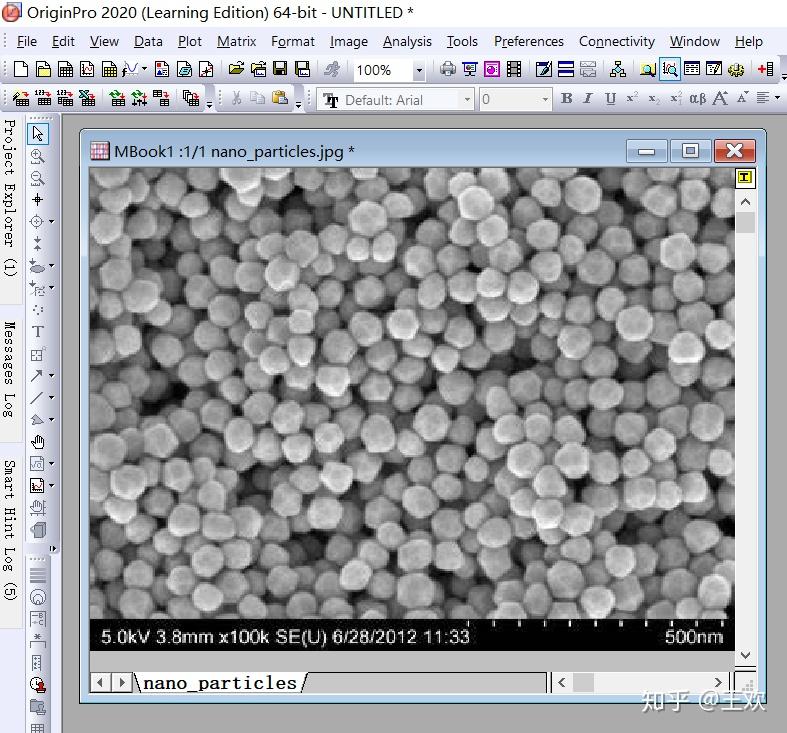Open the Project Explorer toggle icon

point(647,69)
